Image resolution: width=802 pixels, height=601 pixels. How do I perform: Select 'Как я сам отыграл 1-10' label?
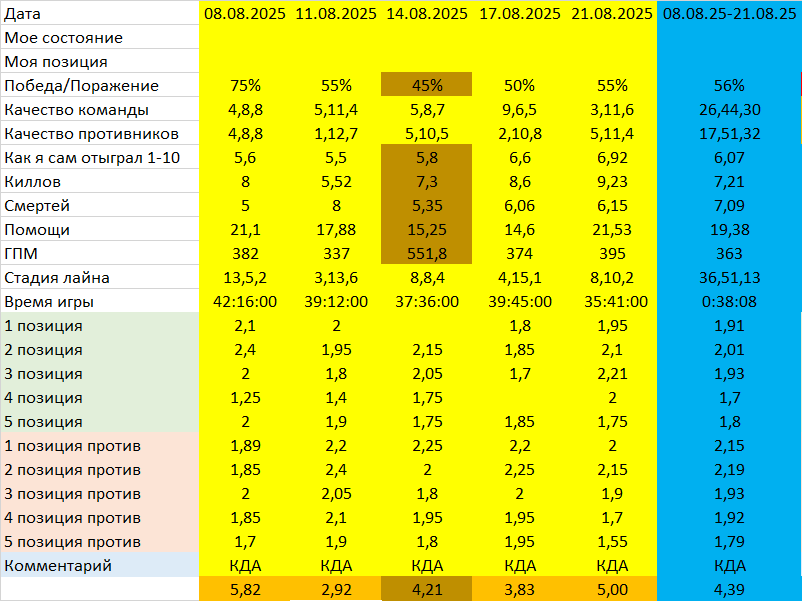[99, 157]
